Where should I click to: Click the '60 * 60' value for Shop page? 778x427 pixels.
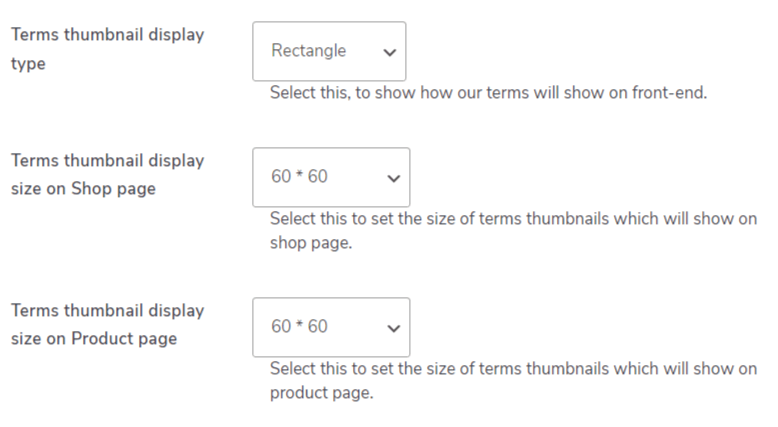click(x=299, y=177)
